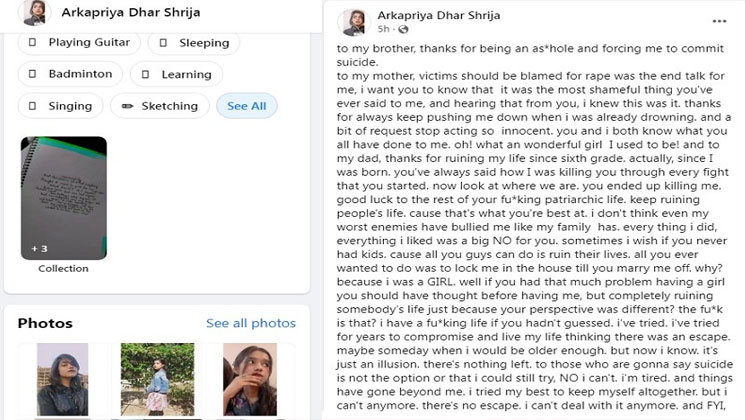Click the profile avatar beside the post author
The height and width of the screenshot is (420, 745).
[x=353, y=22]
